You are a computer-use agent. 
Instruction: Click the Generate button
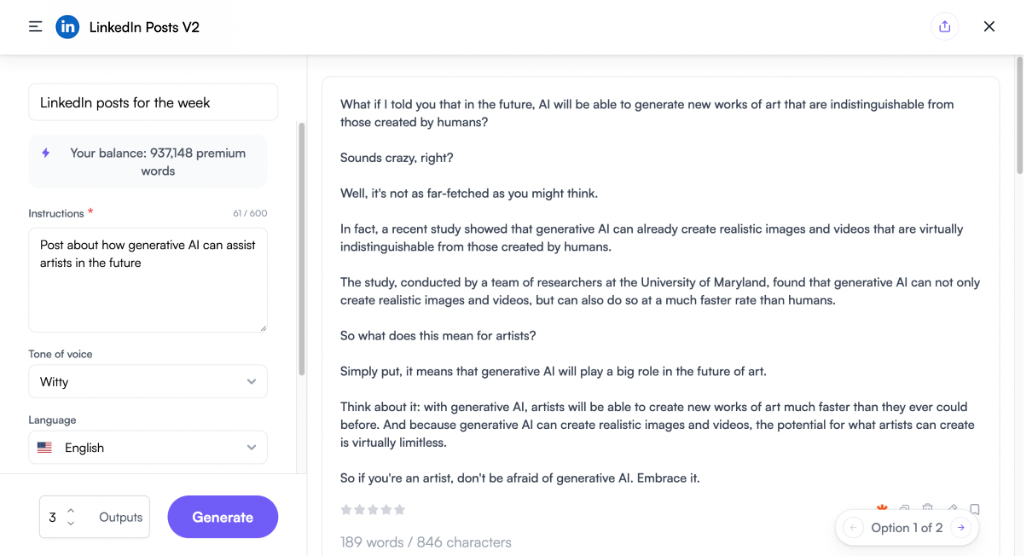[x=223, y=517]
